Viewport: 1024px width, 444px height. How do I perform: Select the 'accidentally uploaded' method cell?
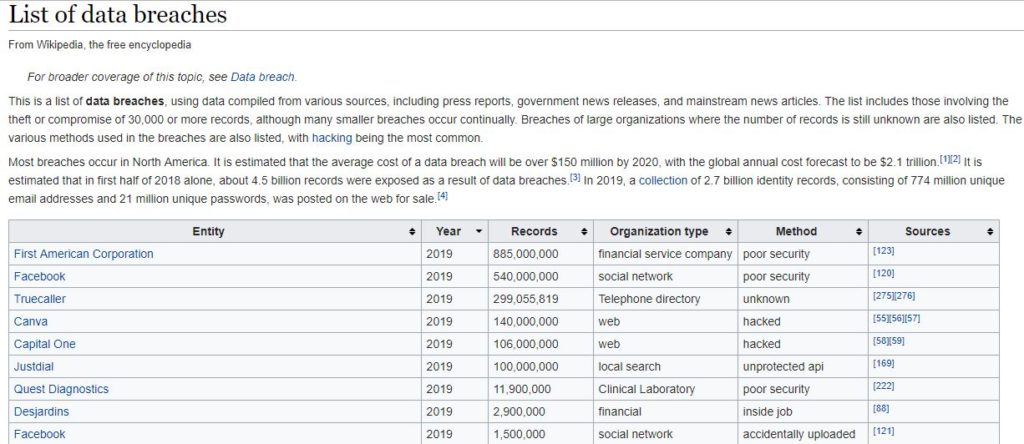point(803,434)
